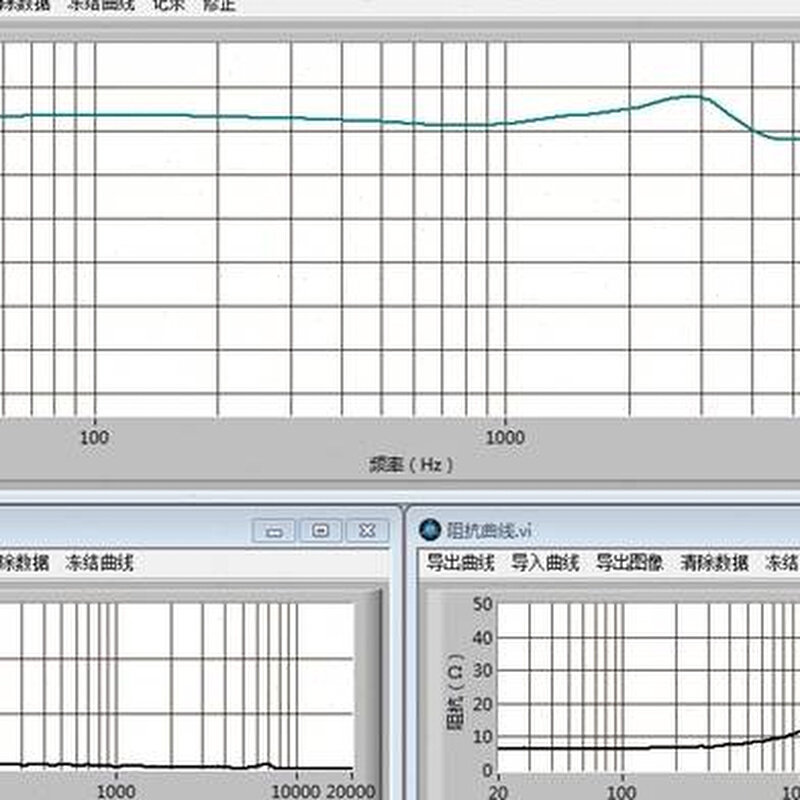This screenshot has width=800, height=800.
Task: Click 冻结曲线 in the top window menu
Action: (100, 4)
